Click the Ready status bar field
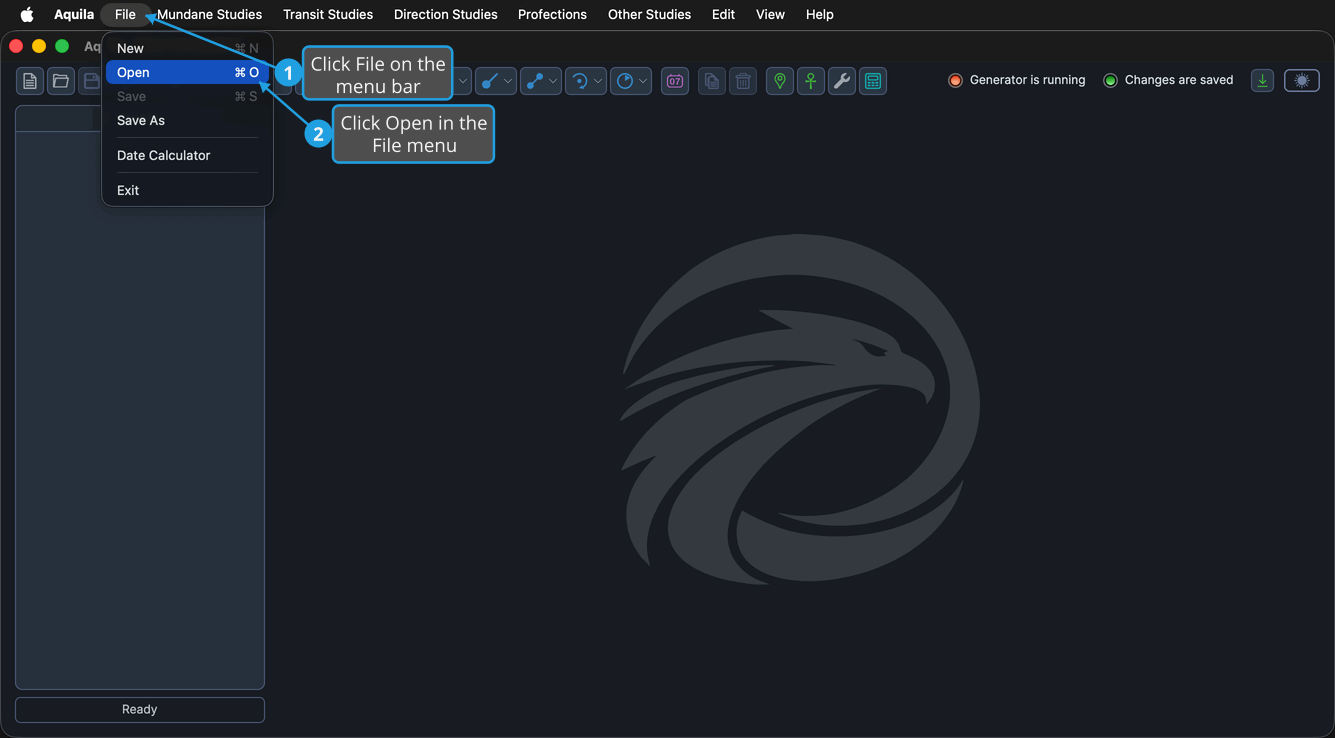The image size is (1335, 738). (140, 709)
